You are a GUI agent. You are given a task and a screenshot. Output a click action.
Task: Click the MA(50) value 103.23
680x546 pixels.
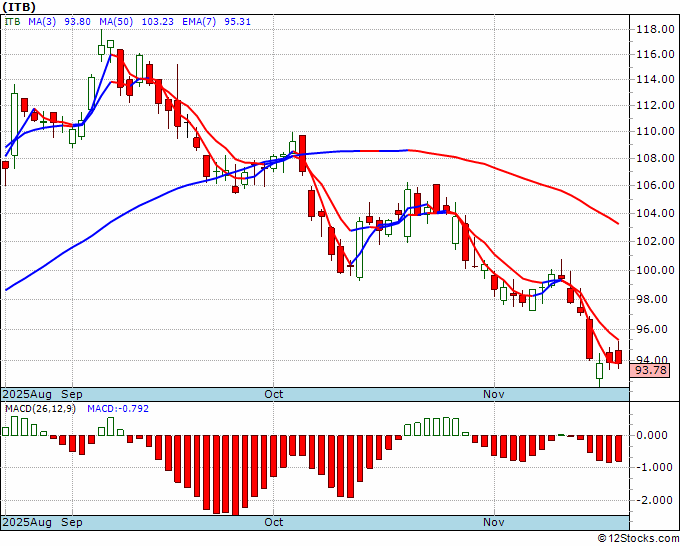157,22
